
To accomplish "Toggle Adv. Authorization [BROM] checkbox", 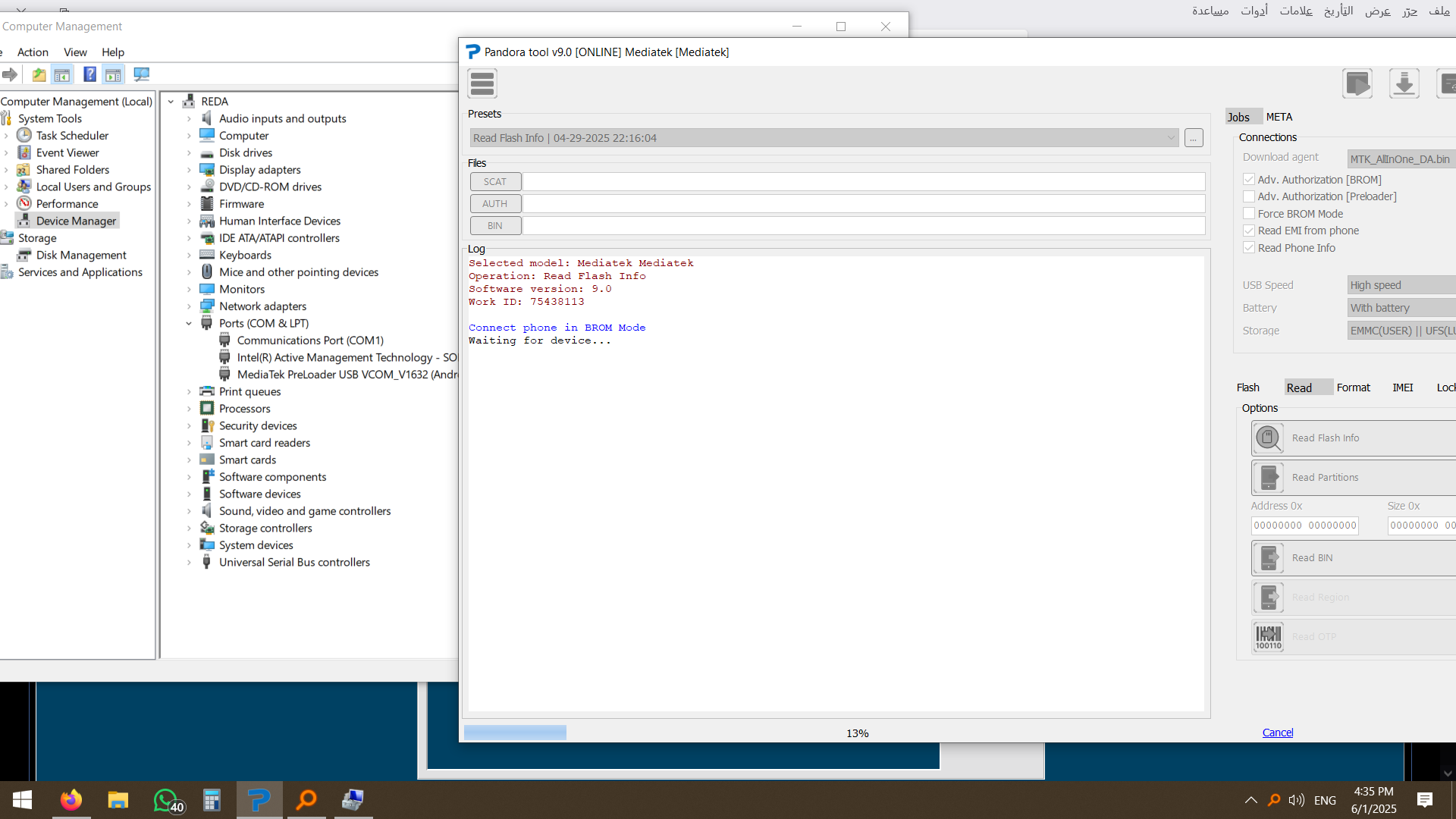I will (1248, 179).
